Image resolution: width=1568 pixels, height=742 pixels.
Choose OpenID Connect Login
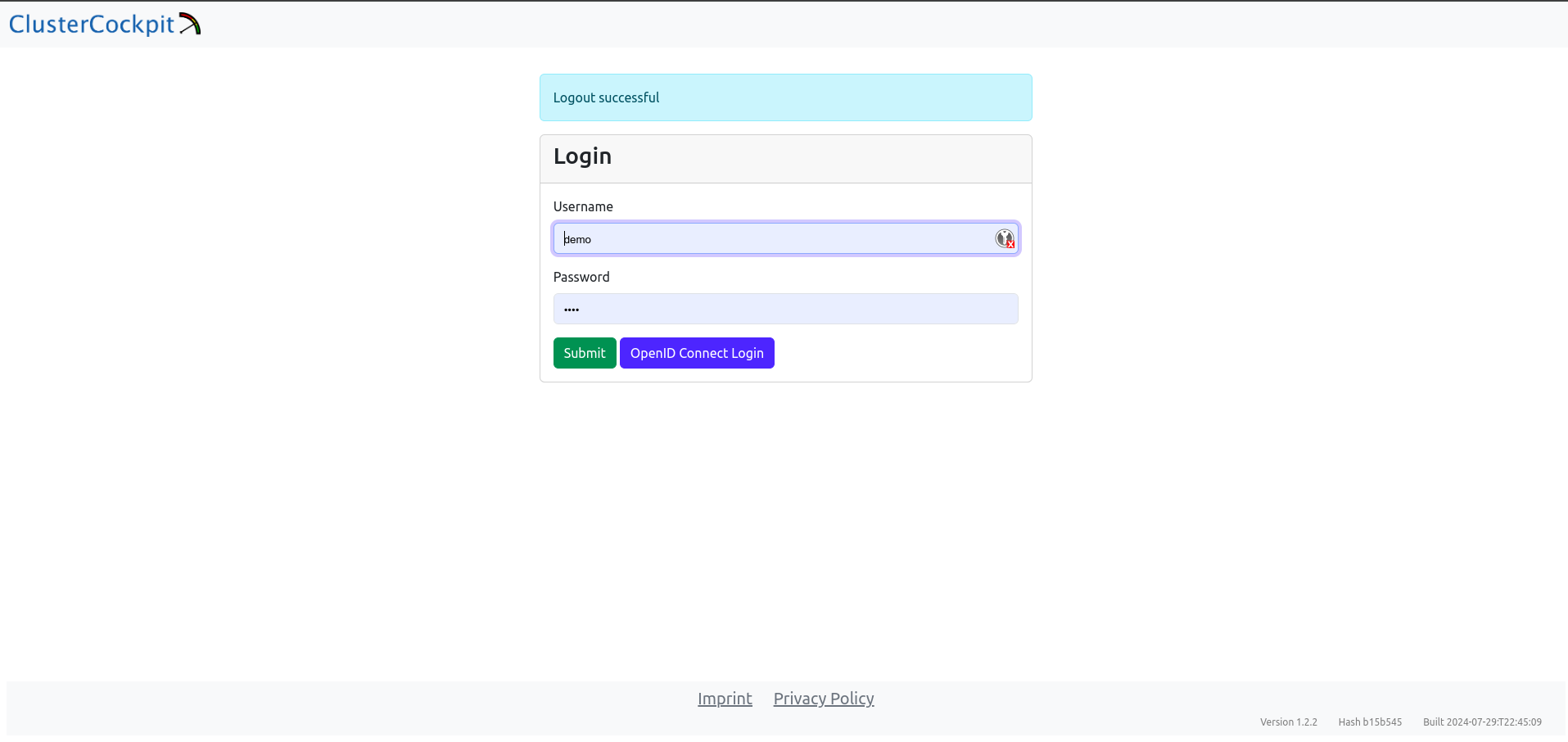point(696,353)
